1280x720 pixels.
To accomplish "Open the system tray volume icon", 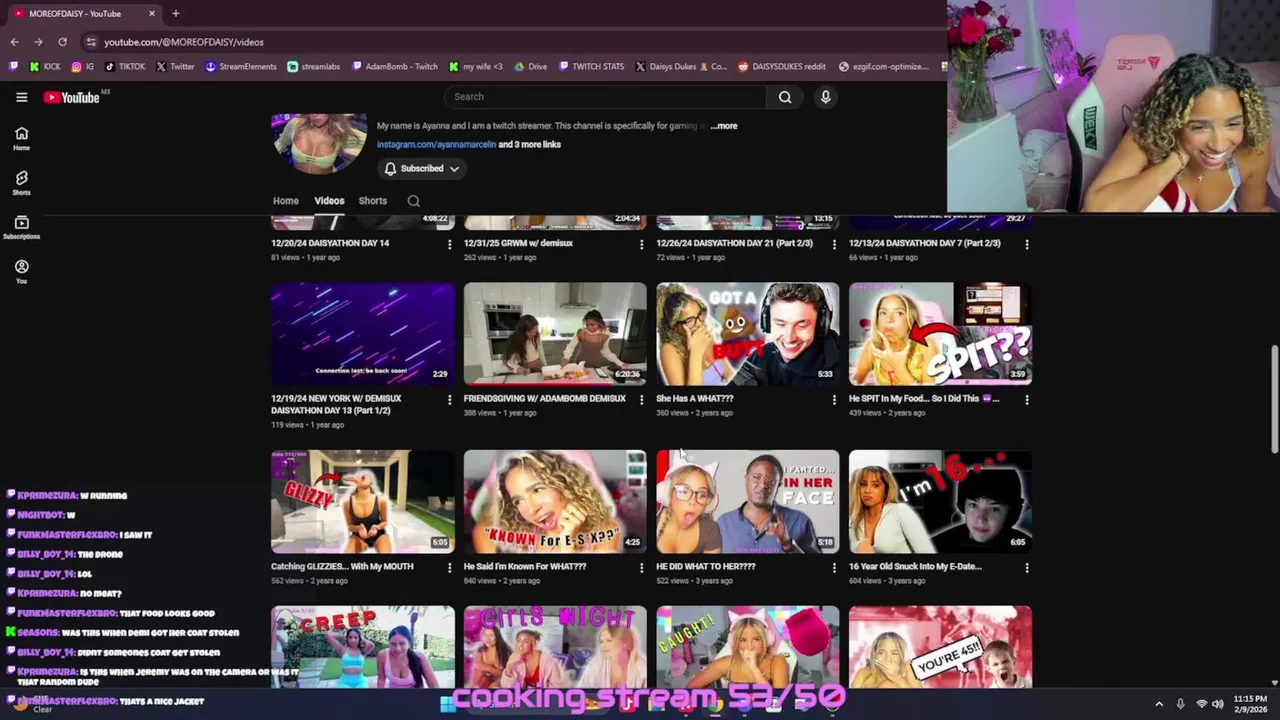I will 1217,704.
